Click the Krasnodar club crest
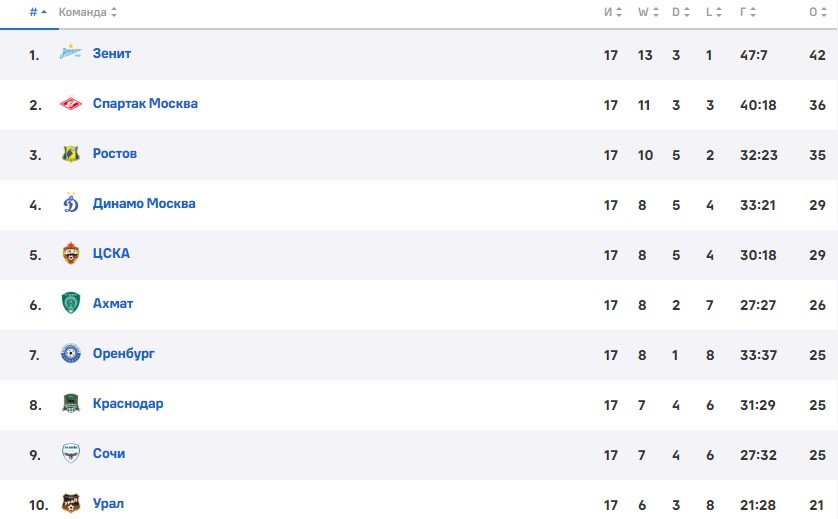Image resolution: width=838 pixels, height=519 pixels. click(x=71, y=404)
